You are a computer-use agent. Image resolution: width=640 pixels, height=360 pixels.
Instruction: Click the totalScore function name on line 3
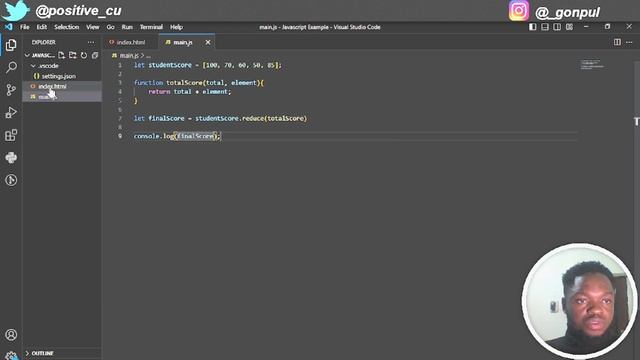click(184, 82)
